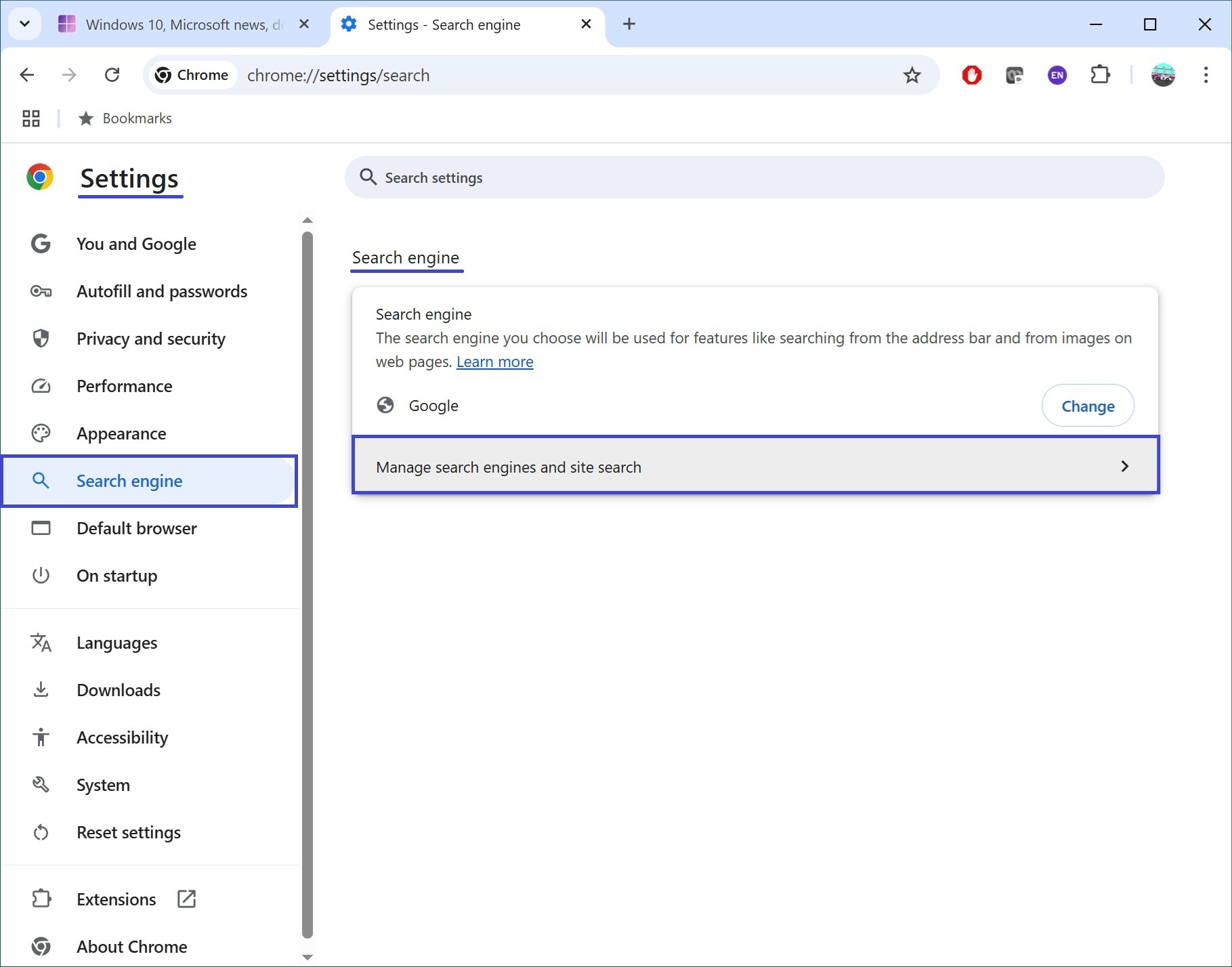Open the tab search dropdown arrow

pyautogui.click(x=25, y=24)
